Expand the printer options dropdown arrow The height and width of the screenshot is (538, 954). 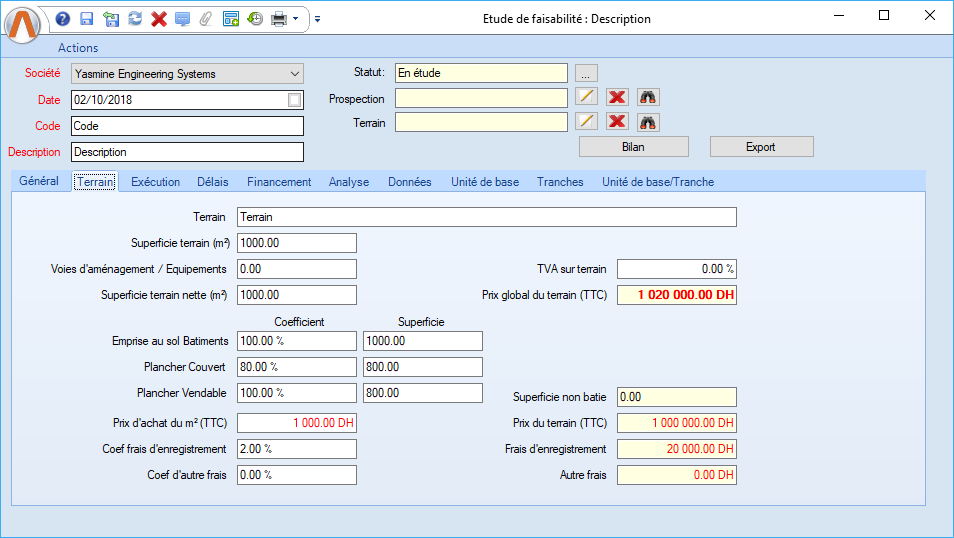296,19
